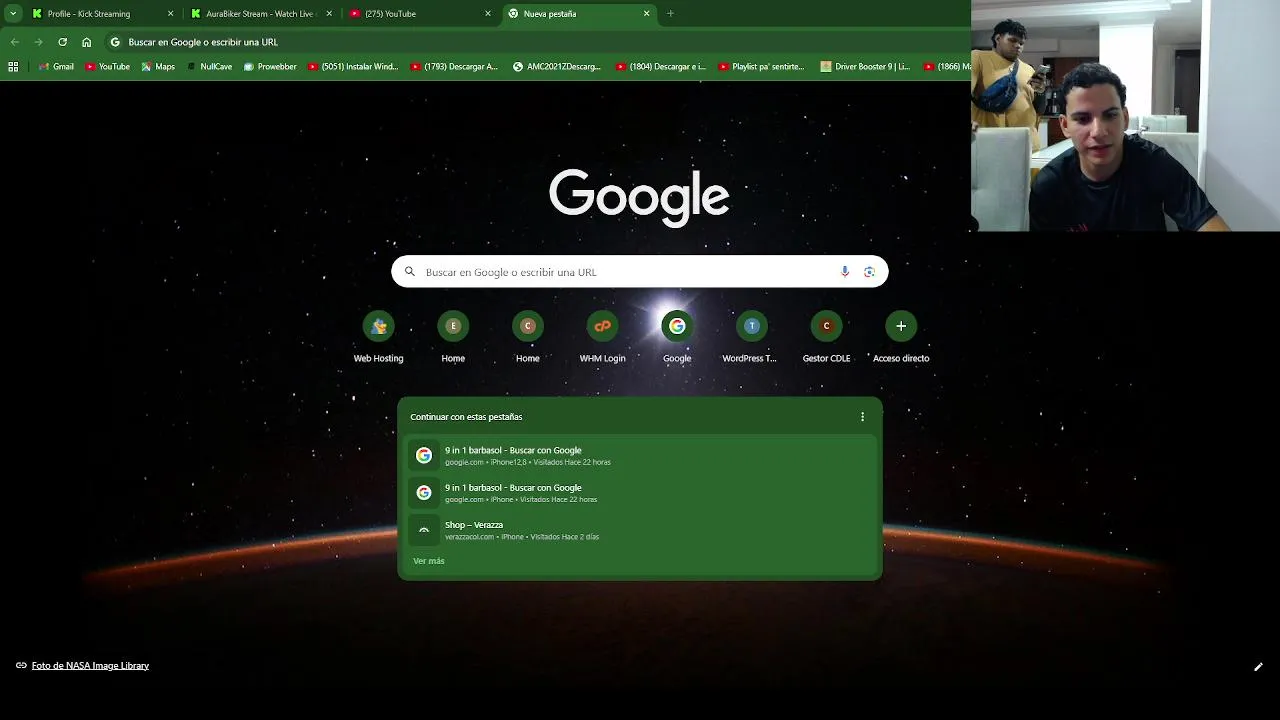1280x720 pixels.
Task: Open the Web Hosting shortcut
Action: (x=378, y=337)
